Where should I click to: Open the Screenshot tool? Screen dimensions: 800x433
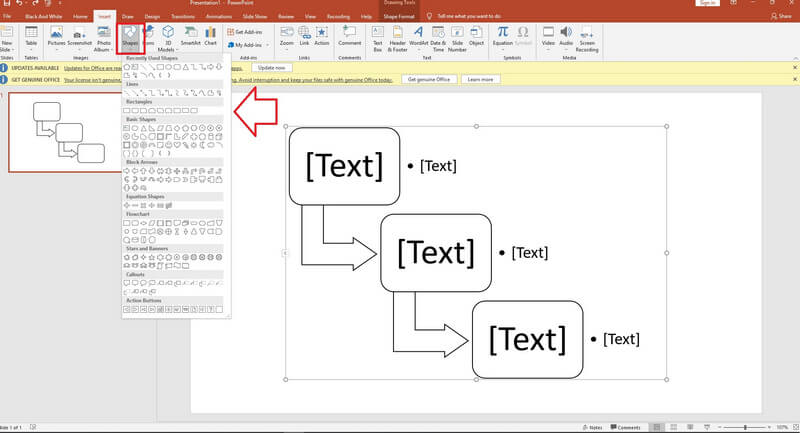(x=80, y=37)
